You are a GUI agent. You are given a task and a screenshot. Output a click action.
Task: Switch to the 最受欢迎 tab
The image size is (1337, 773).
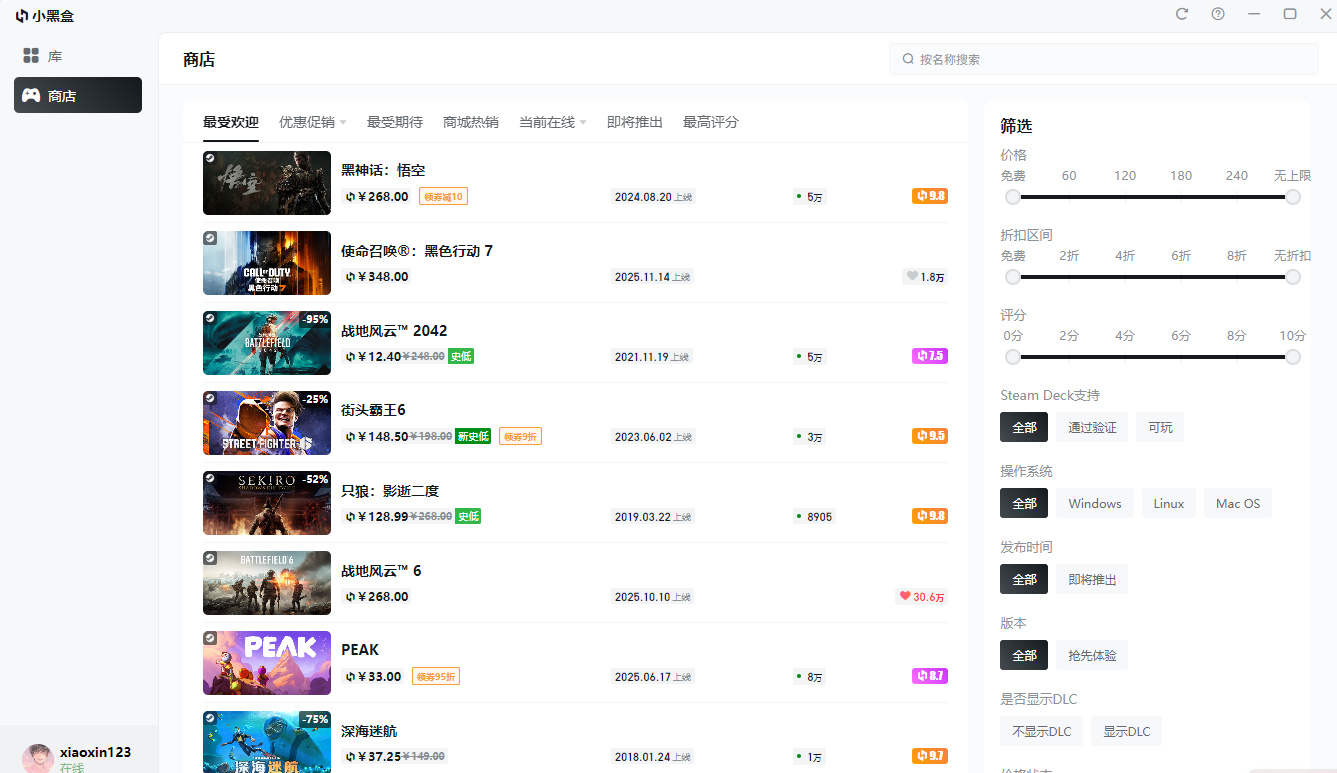tap(231, 122)
